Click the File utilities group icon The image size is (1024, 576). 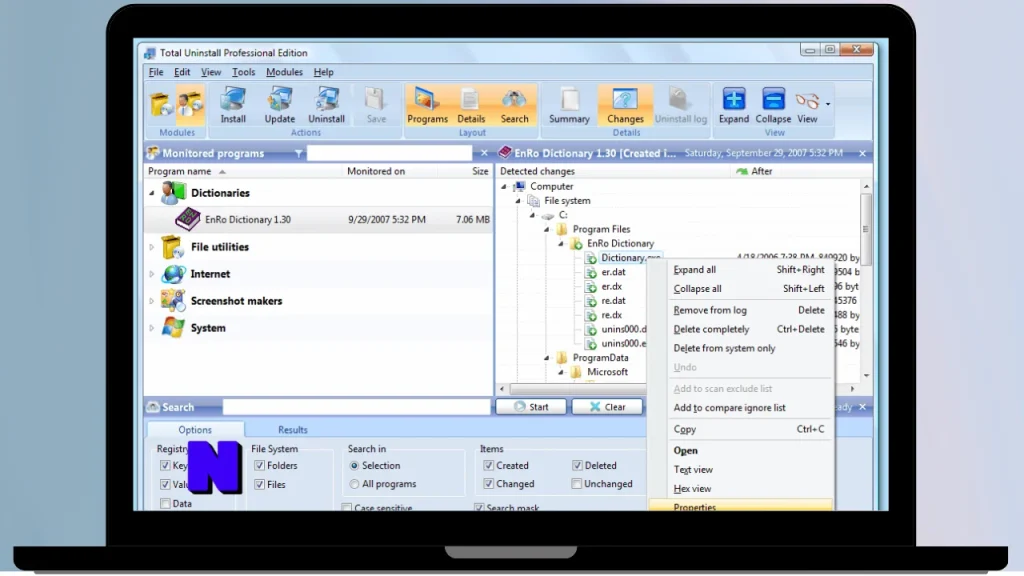tap(172, 247)
